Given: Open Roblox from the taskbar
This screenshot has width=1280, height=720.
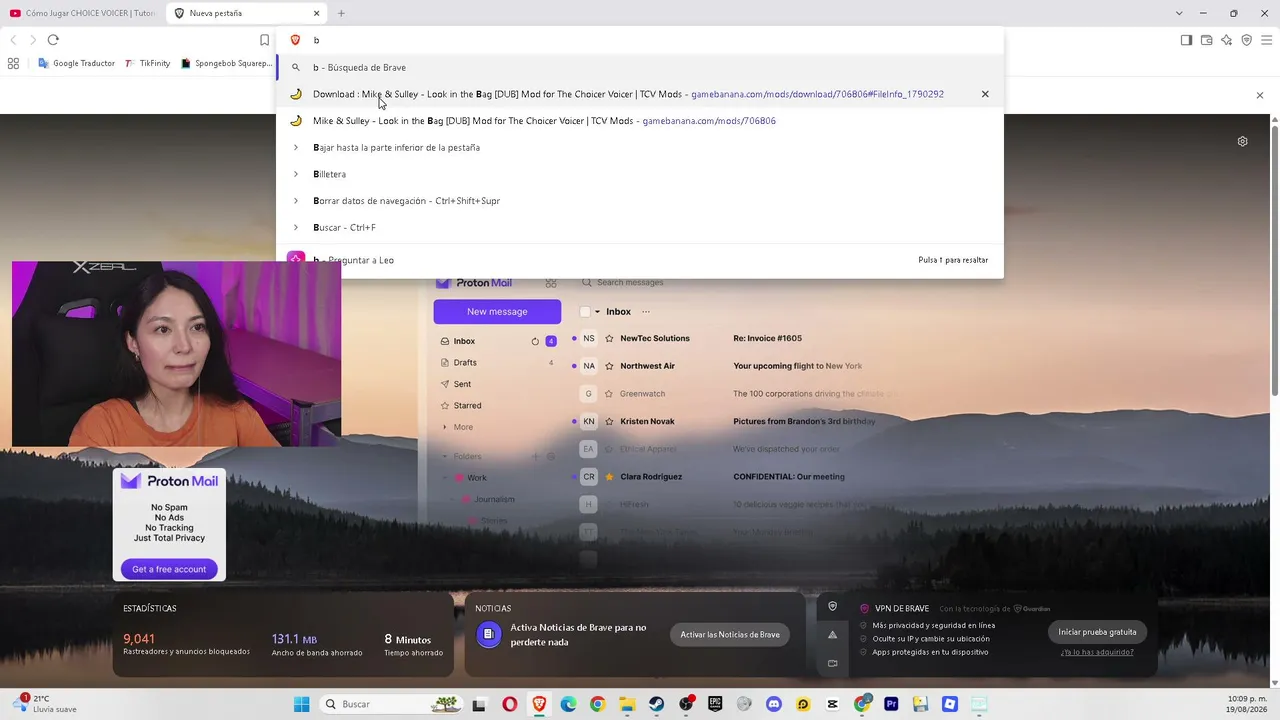Looking at the screenshot, I should coord(950,704).
